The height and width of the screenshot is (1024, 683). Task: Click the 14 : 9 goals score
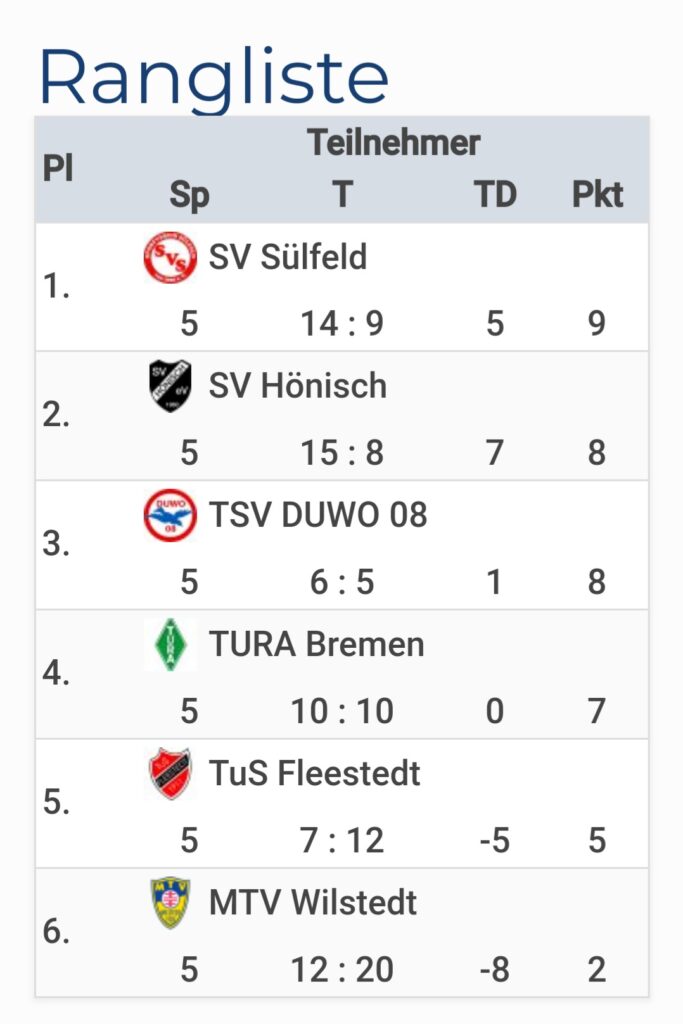[342, 323]
